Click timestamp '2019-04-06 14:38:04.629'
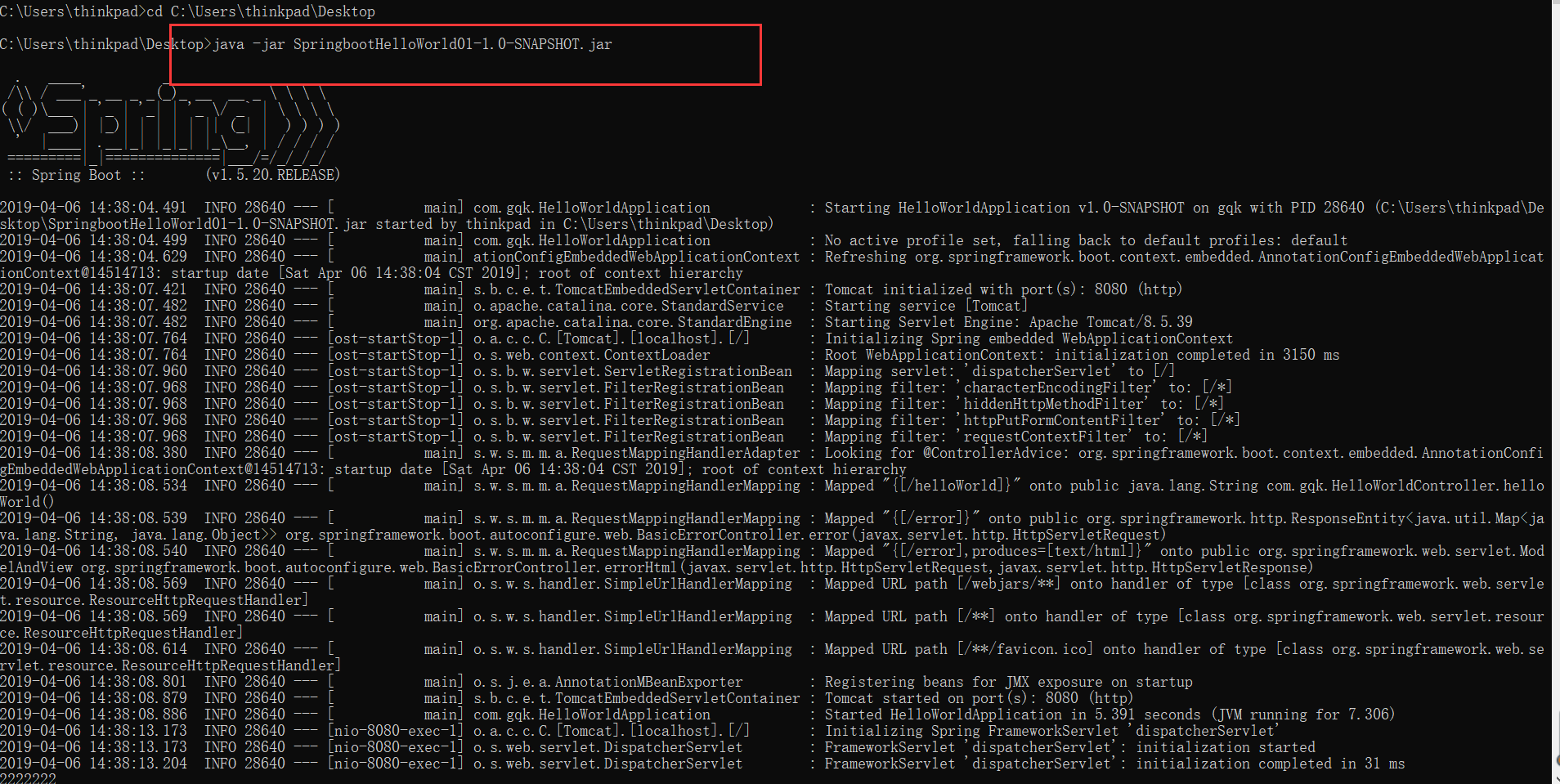The width and height of the screenshot is (1560, 784). [93, 257]
